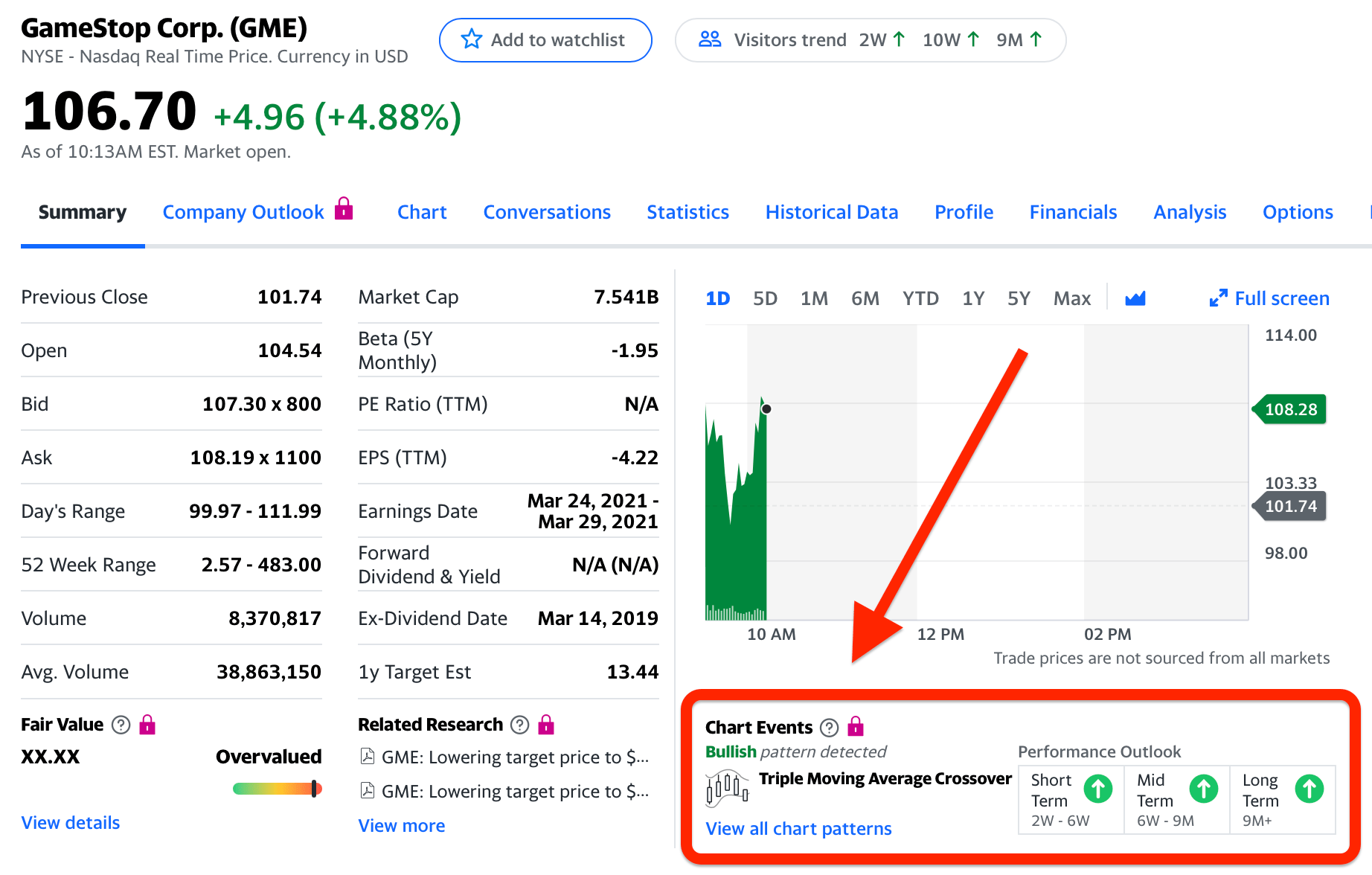Add GME to watchlist
The width and height of the screenshot is (1372, 875).
pyautogui.click(x=545, y=40)
